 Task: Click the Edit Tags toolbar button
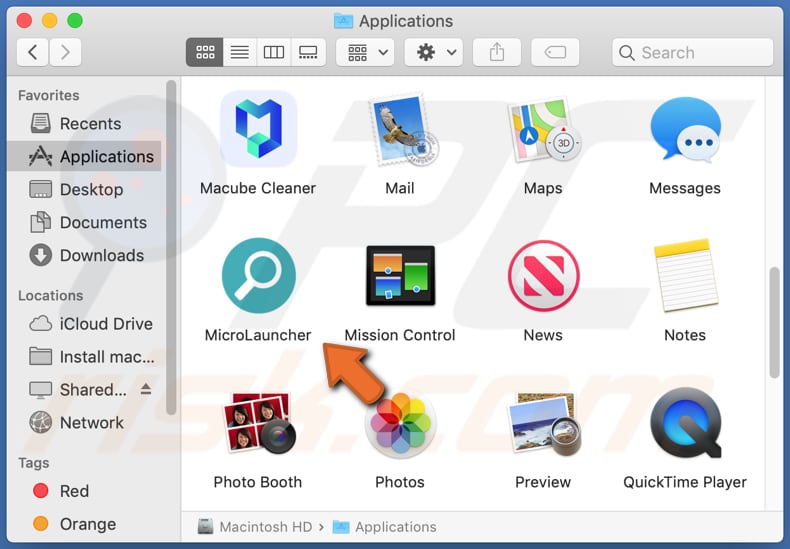[x=555, y=52]
